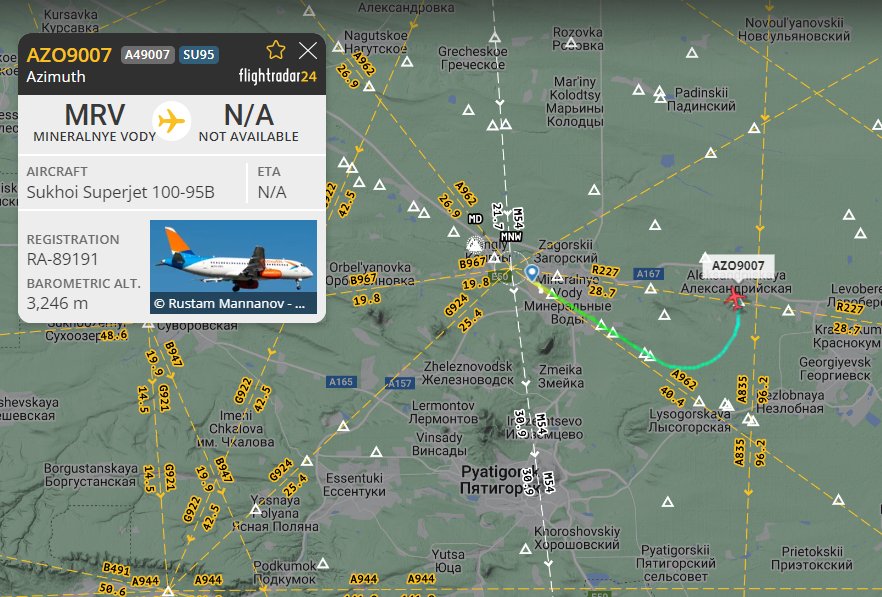This screenshot has height=597, width=882.
Task: Click the A49007 callsign badge
Action: click(x=147, y=55)
